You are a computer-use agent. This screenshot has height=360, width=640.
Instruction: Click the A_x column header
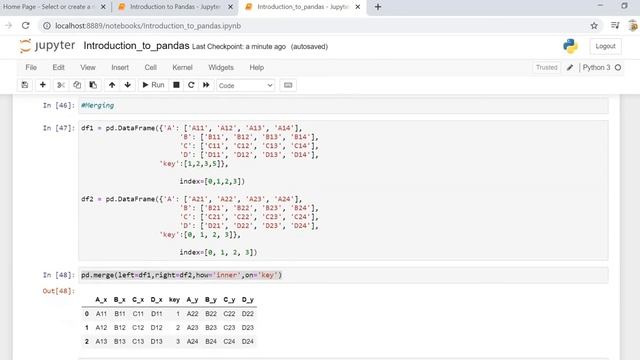101,300
